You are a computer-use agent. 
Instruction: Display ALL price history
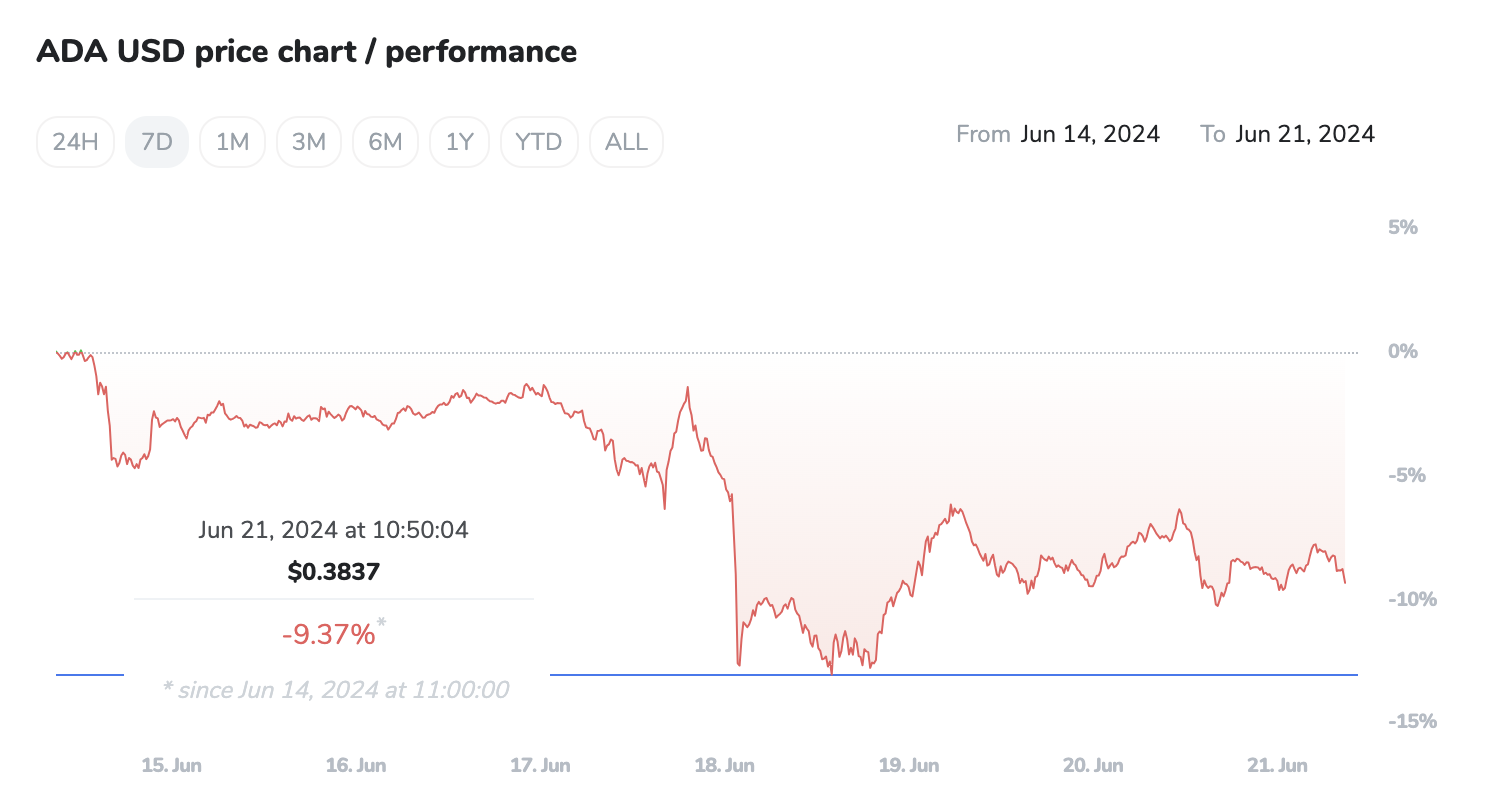click(x=626, y=142)
